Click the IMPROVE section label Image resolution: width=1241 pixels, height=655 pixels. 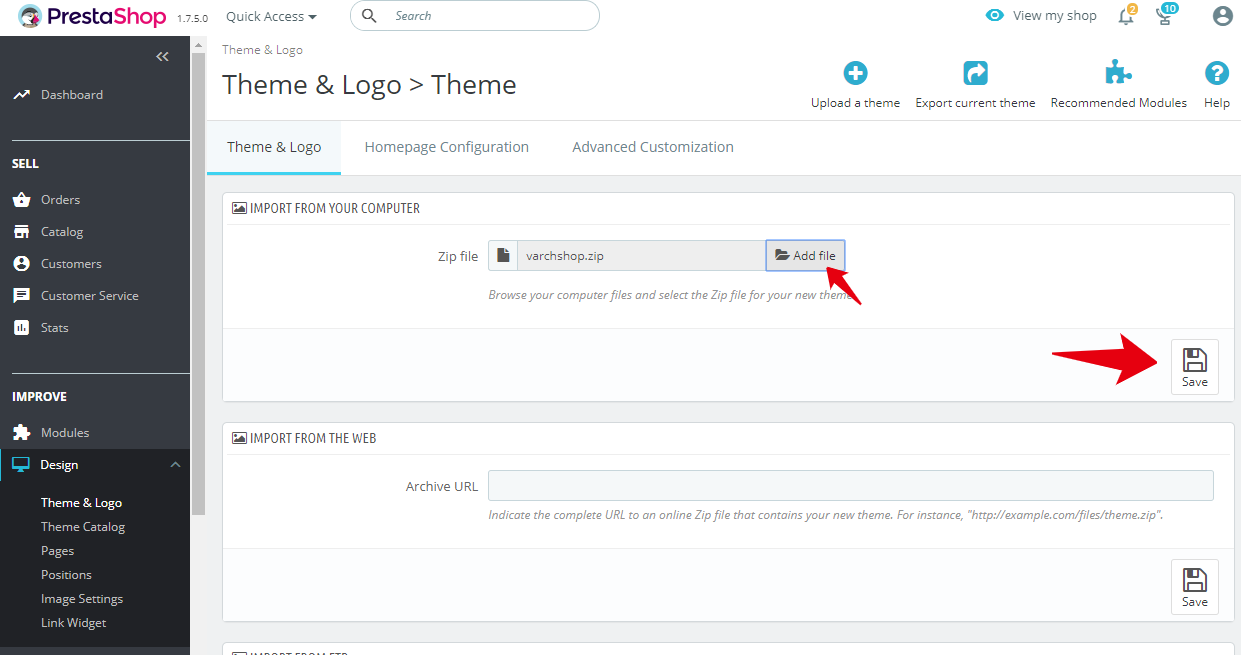point(39,397)
